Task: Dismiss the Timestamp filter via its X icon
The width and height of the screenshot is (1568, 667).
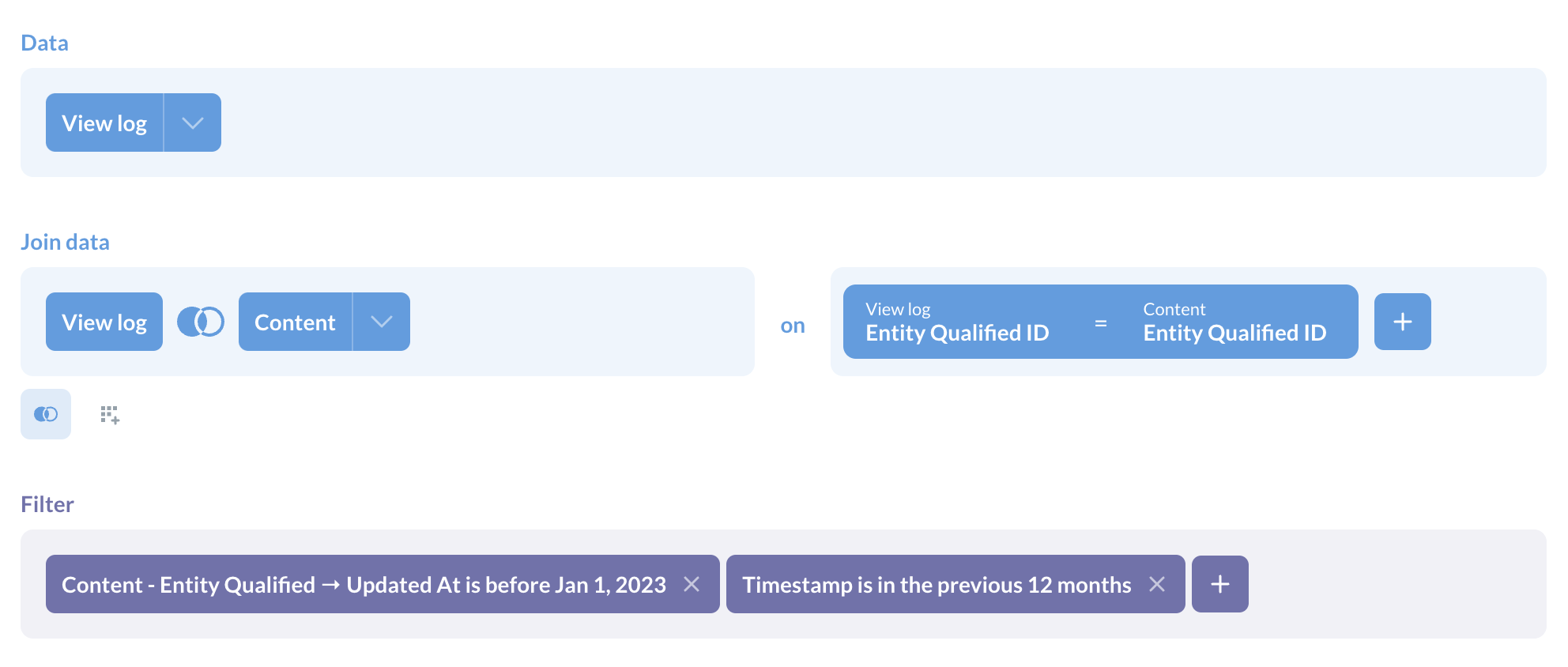Action: tap(1157, 584)
